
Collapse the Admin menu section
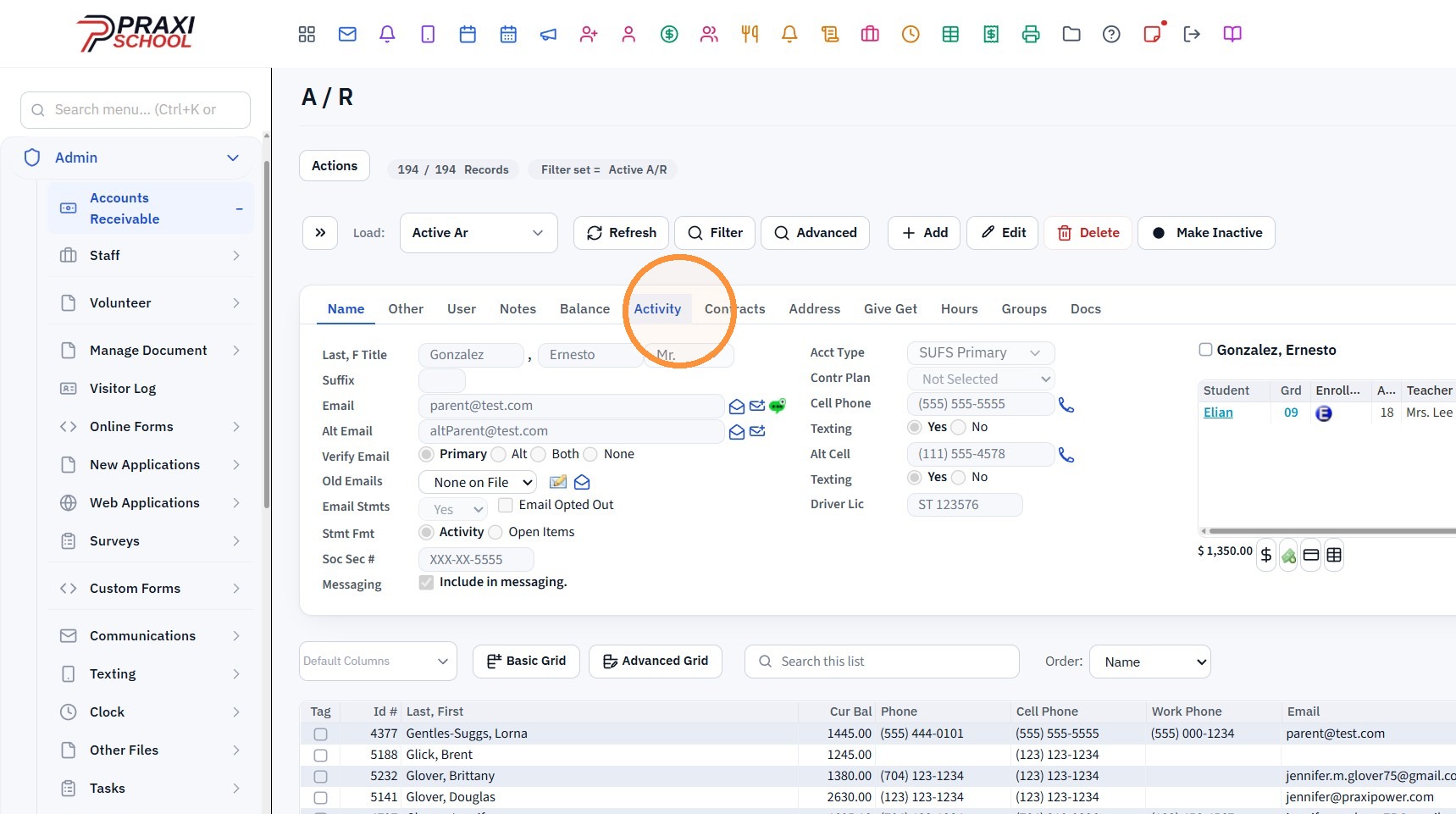tap(233, 158)
